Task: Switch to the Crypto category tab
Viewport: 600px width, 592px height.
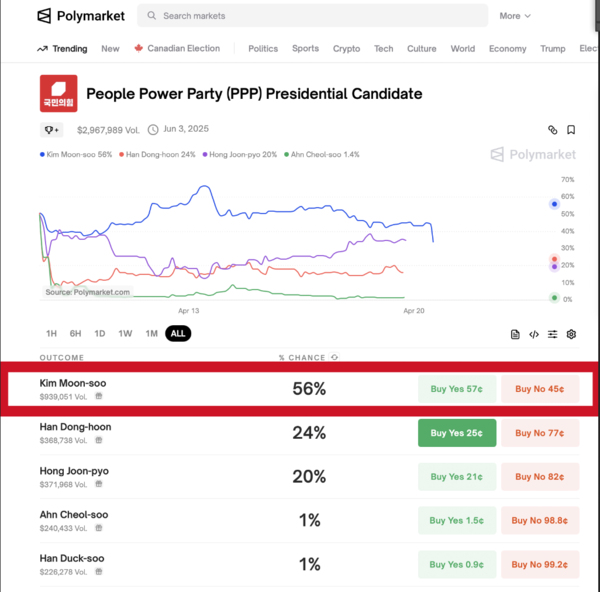Action: (x=346, y=48)
